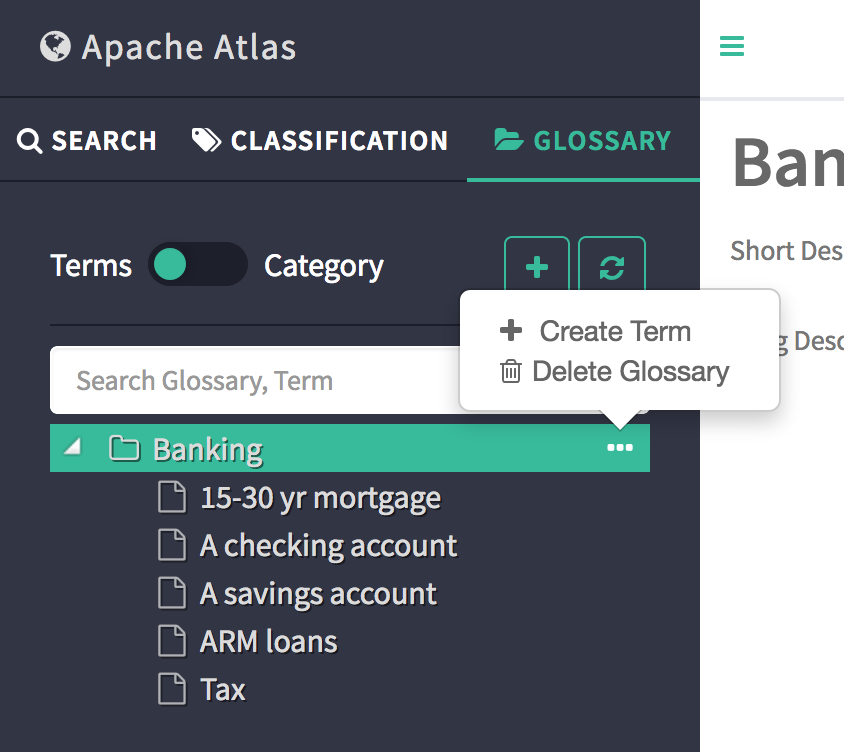Refresh the glossary list with refresh icon
Screen dimensions: 844x752
coord(612,268)
